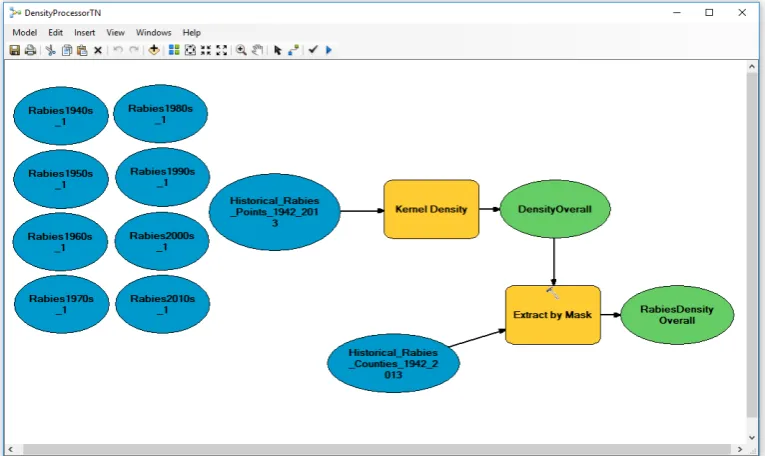
Task: Click the horizontal scrollbar right arrow
Action: pyautogui.click(x=740, y=449)
